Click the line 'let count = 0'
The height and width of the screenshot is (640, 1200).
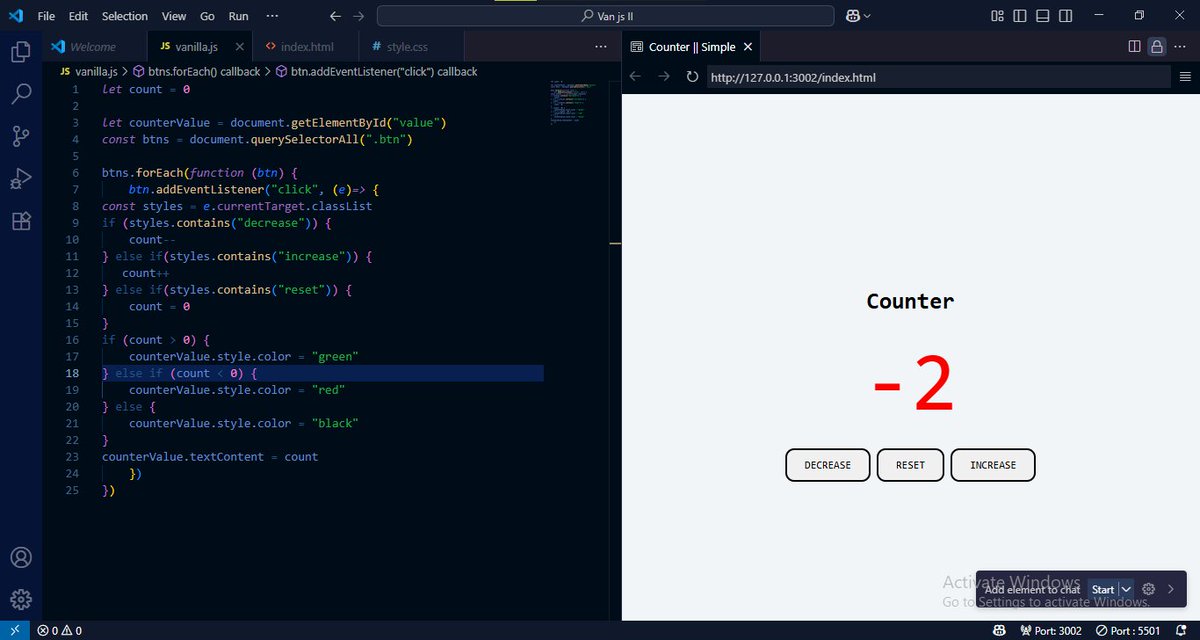tap(146, 89)
